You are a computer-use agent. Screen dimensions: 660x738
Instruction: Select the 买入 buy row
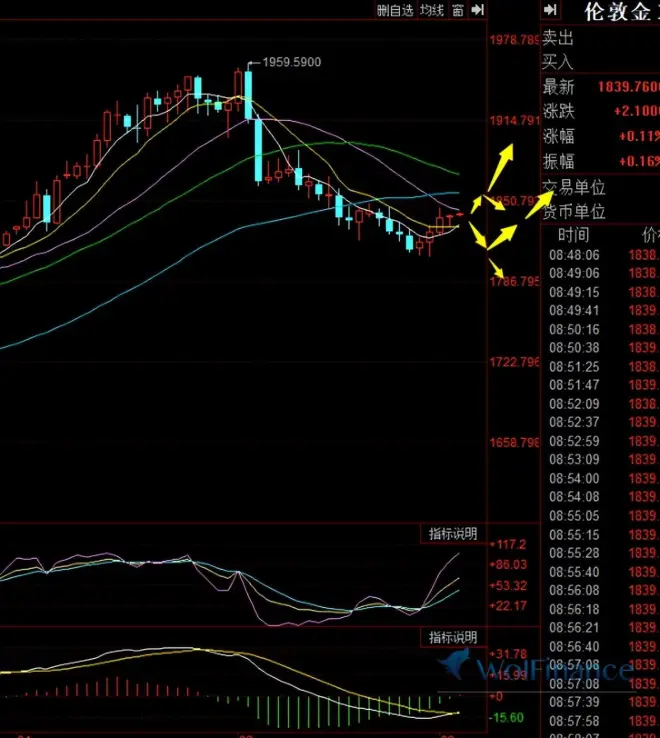click(559, 63)
